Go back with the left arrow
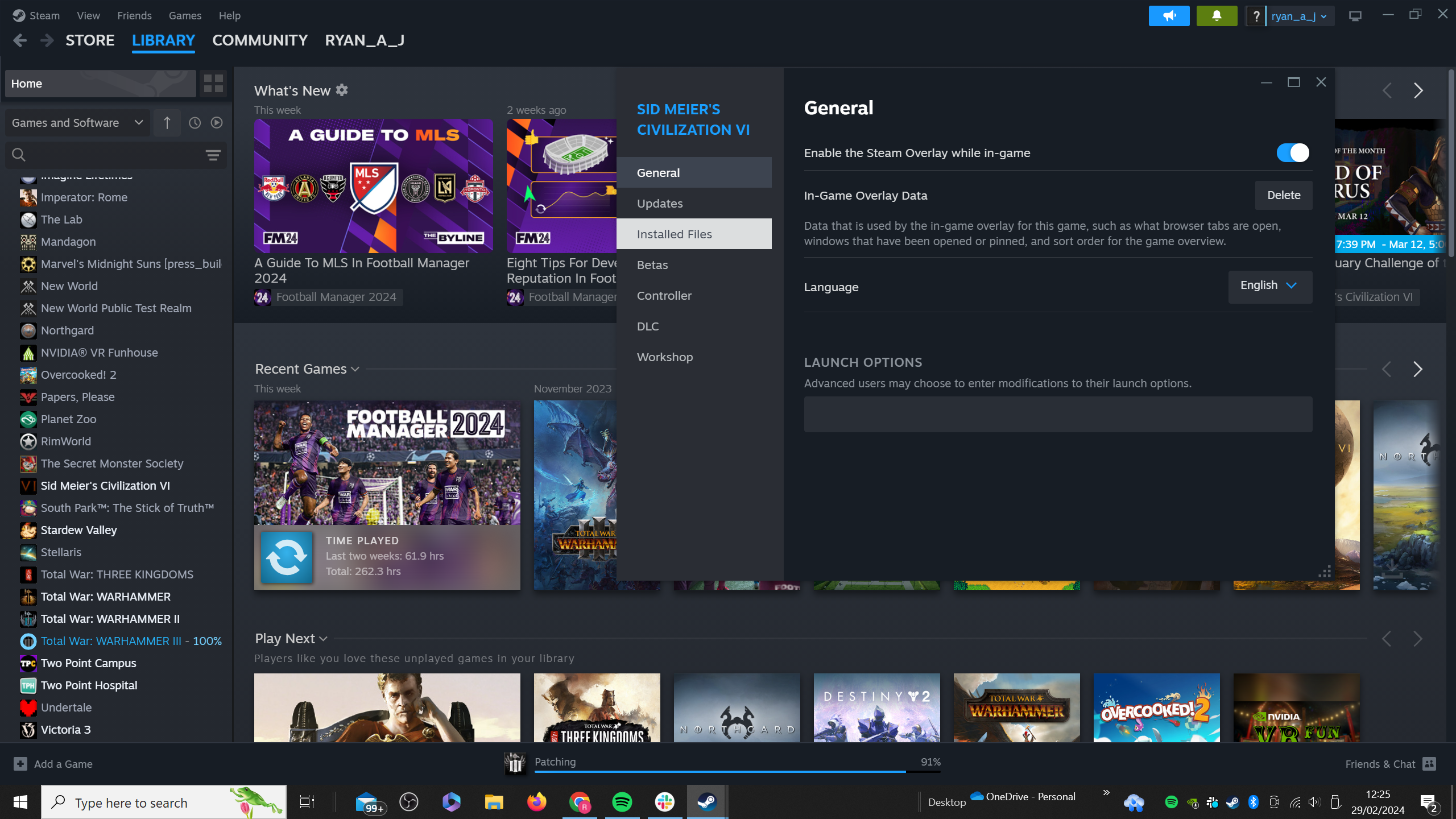The image size is (1456, 819). click(20, 40)
